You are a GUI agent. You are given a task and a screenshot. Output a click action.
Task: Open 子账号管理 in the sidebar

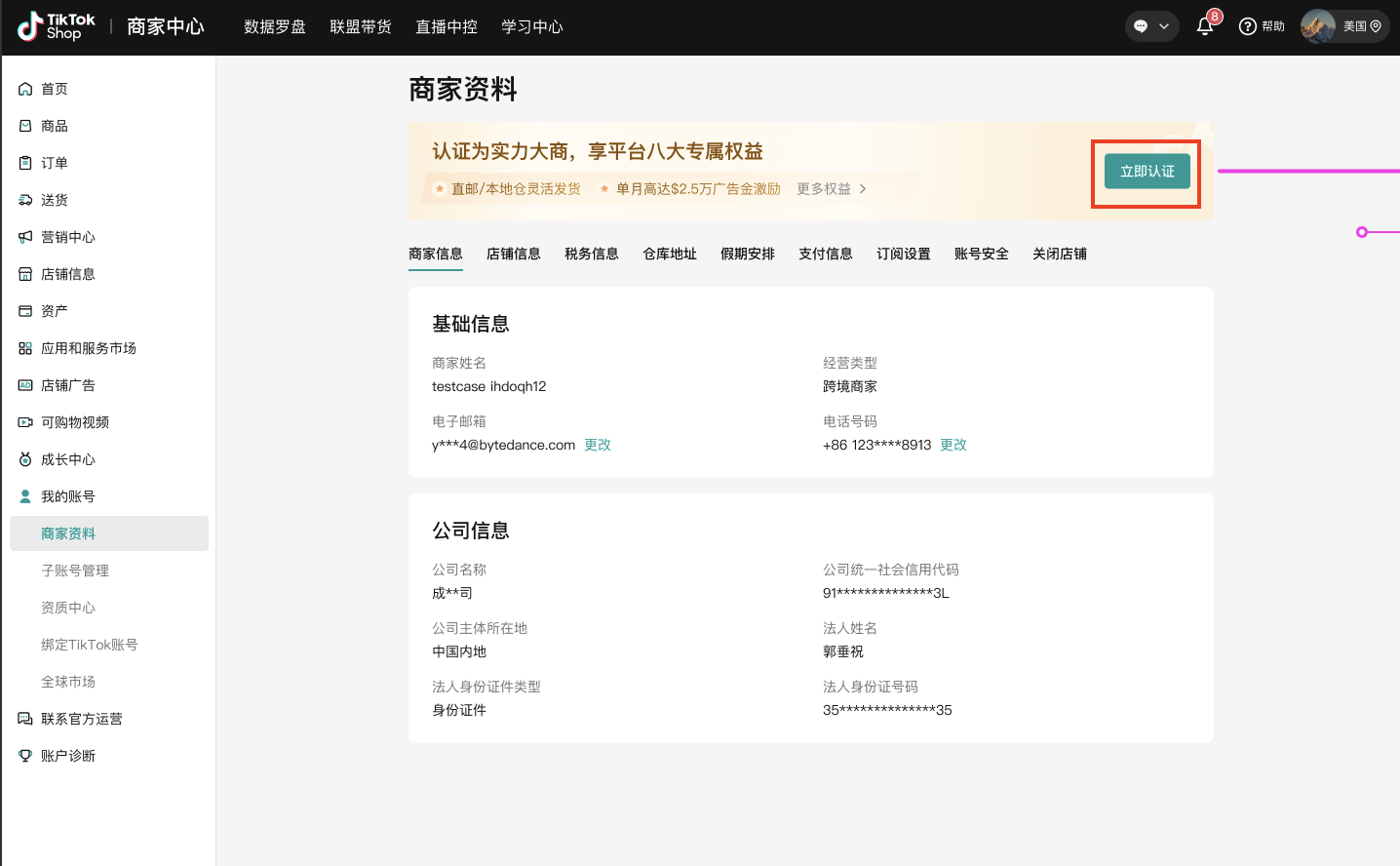[x=75, y=571]
